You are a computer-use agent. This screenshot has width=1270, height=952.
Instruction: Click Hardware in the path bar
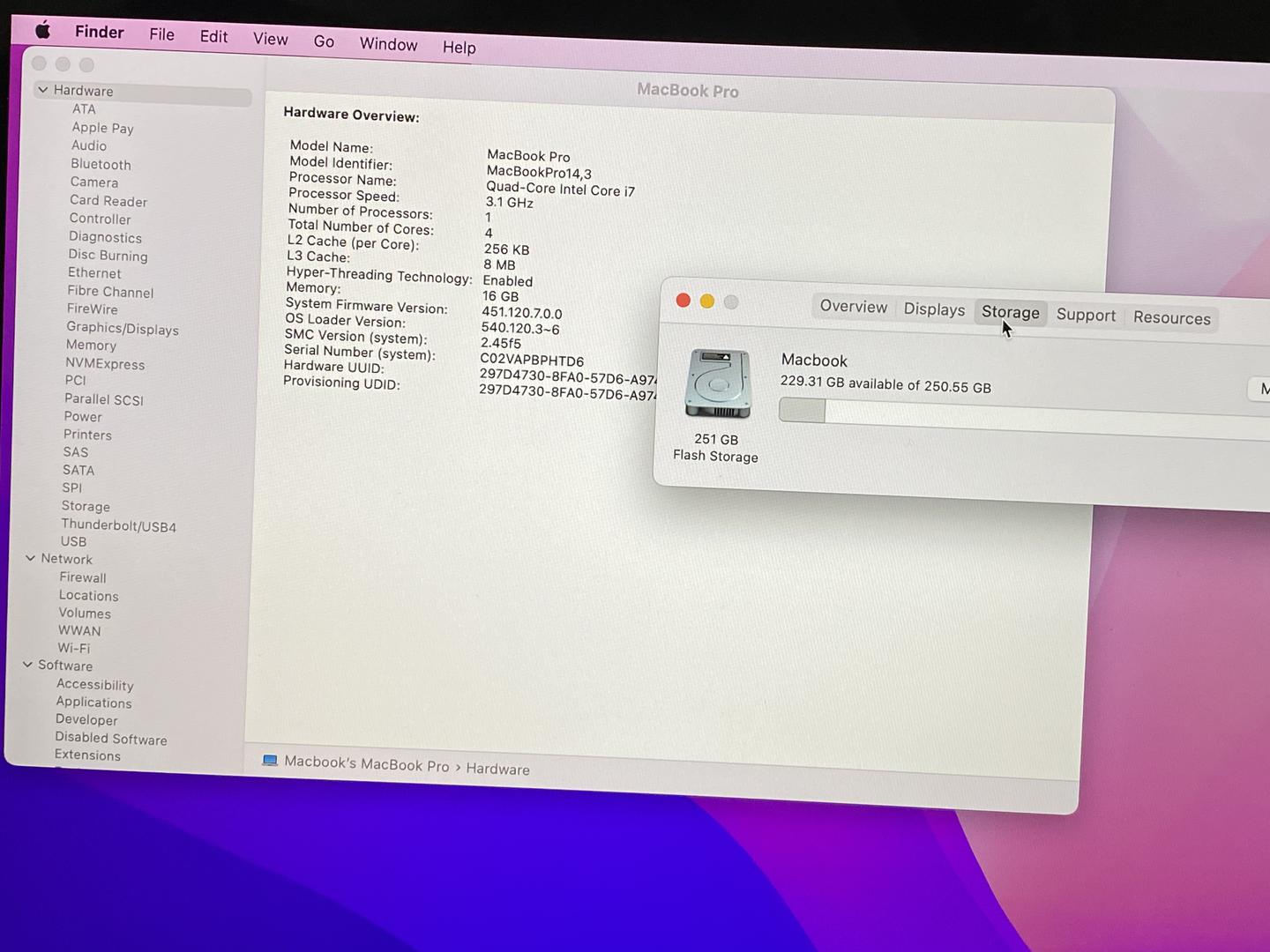click(497, 769)
